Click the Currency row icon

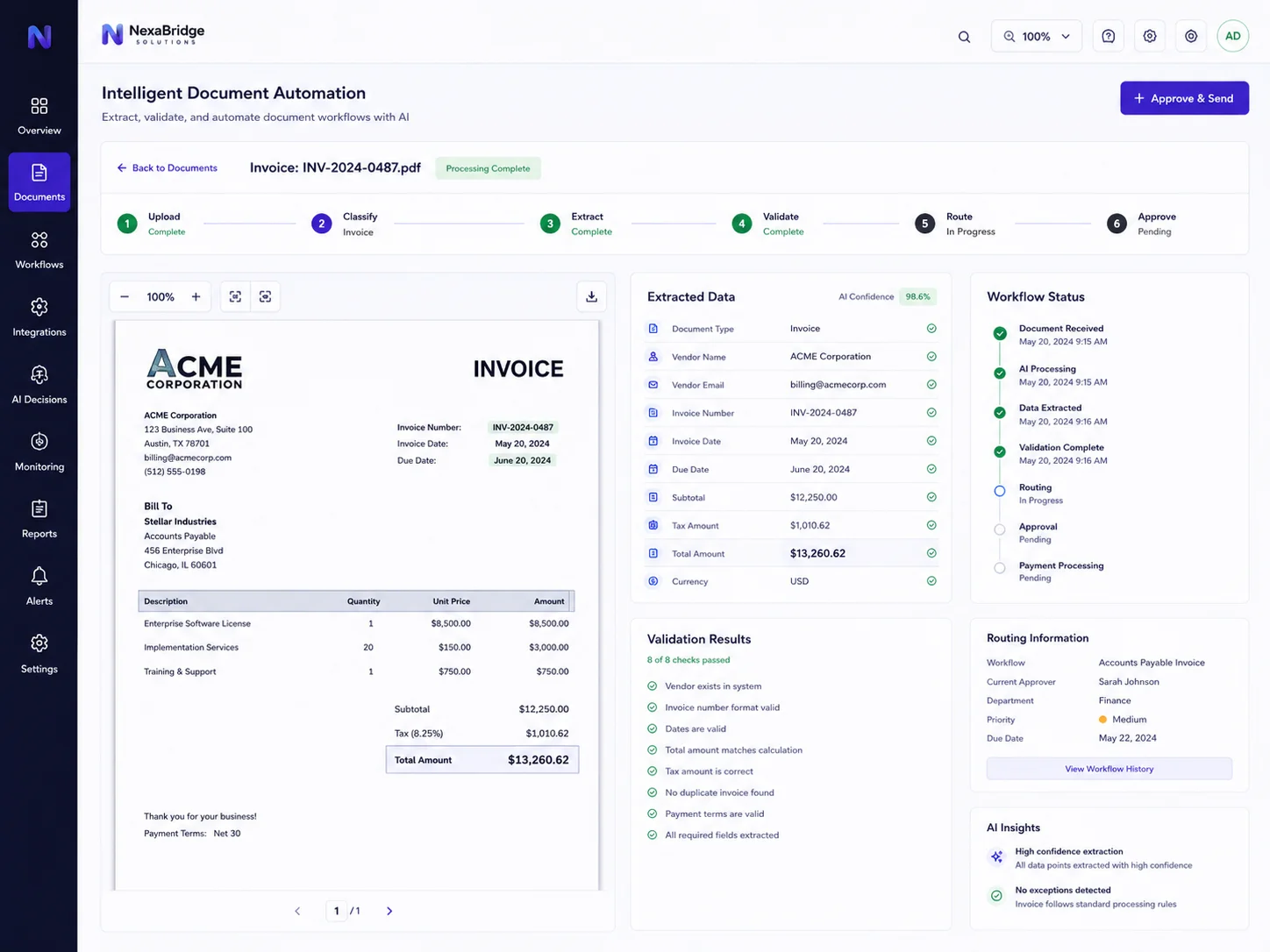(x=653, y=581)
